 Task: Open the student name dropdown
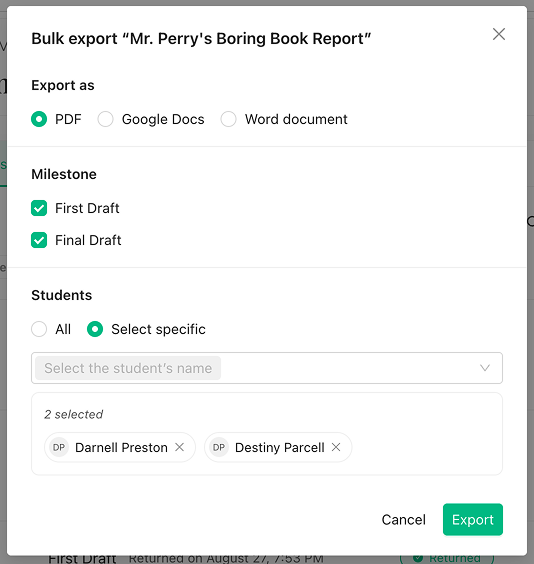point(267,368)
